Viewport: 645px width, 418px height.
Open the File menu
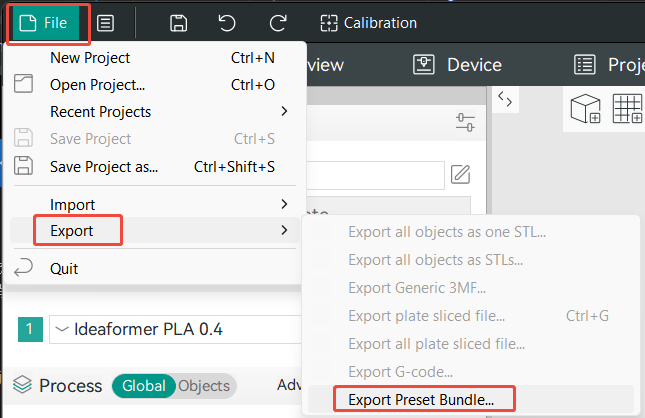44,23
